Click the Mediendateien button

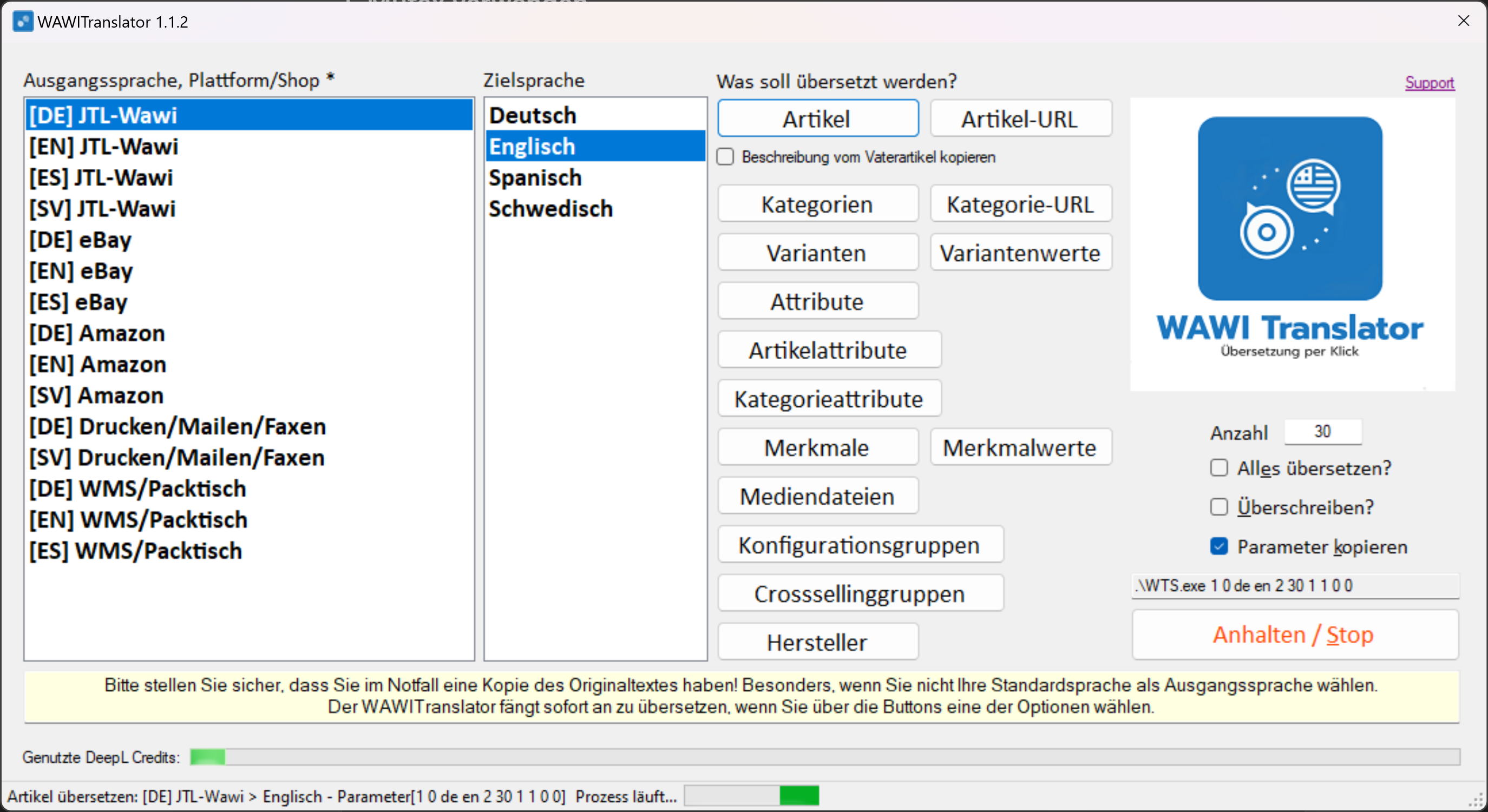coord(818,496)
